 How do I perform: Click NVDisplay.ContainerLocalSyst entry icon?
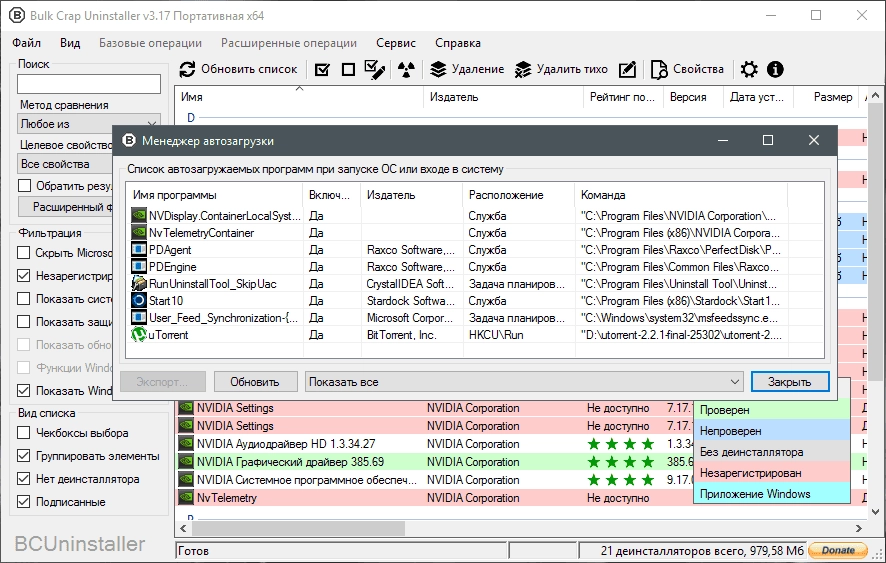138,216
